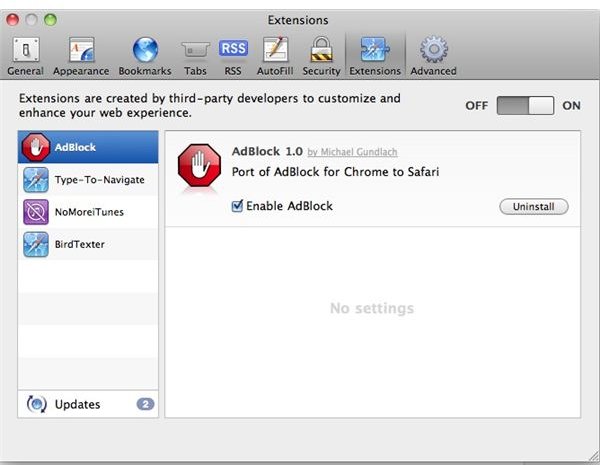This screenshot has width=600, height=465.
Task: Click the large AdBlock logo in details
Action: 199,165
